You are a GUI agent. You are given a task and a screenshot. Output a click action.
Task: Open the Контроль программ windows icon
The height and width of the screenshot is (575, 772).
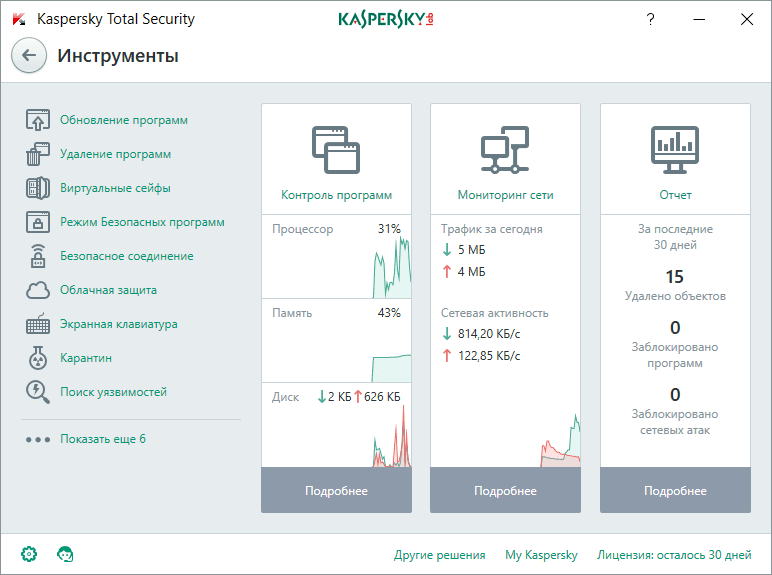(x=336, y=150)
